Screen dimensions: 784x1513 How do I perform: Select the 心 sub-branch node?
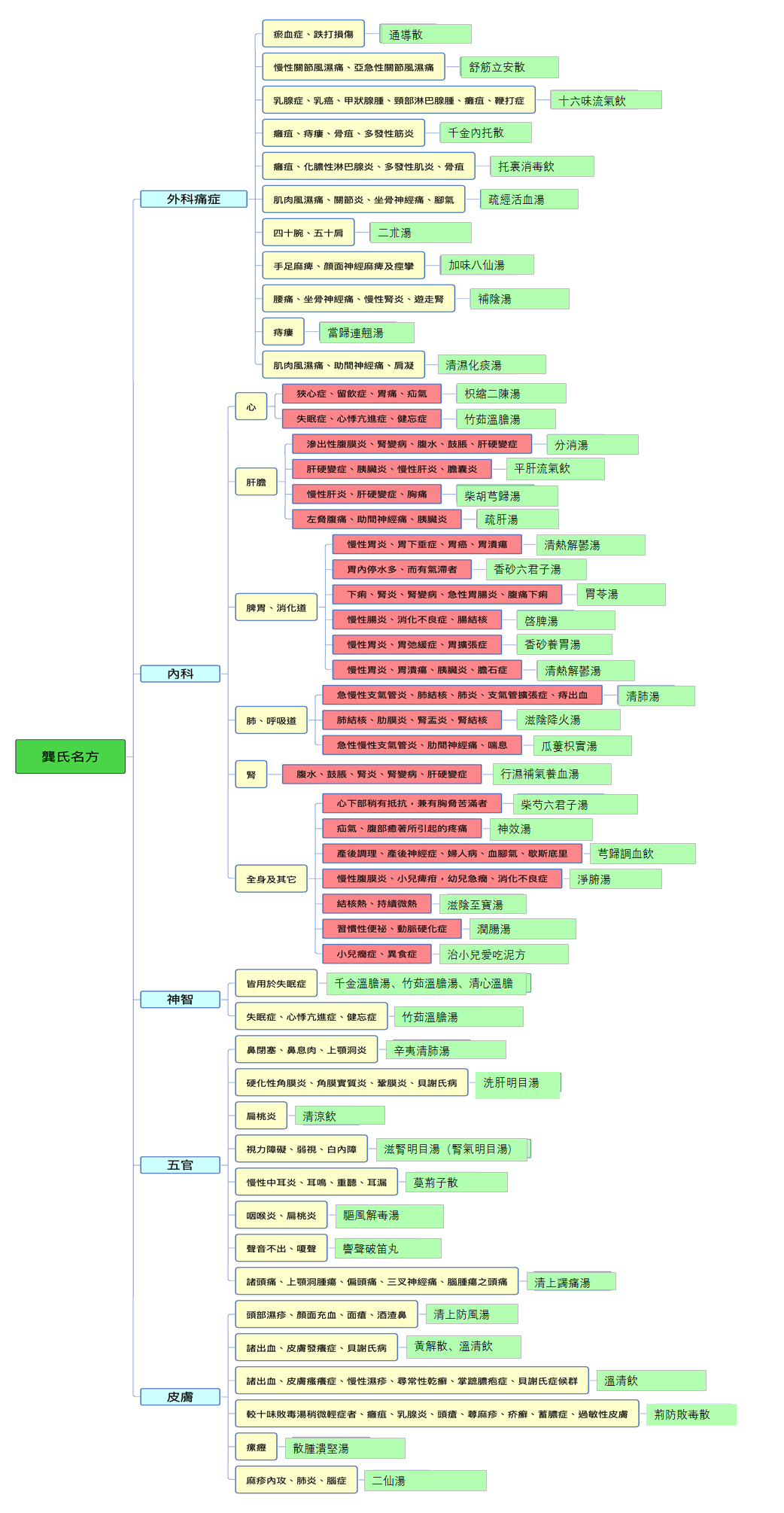pyautogui.click(x=251, y=407)
